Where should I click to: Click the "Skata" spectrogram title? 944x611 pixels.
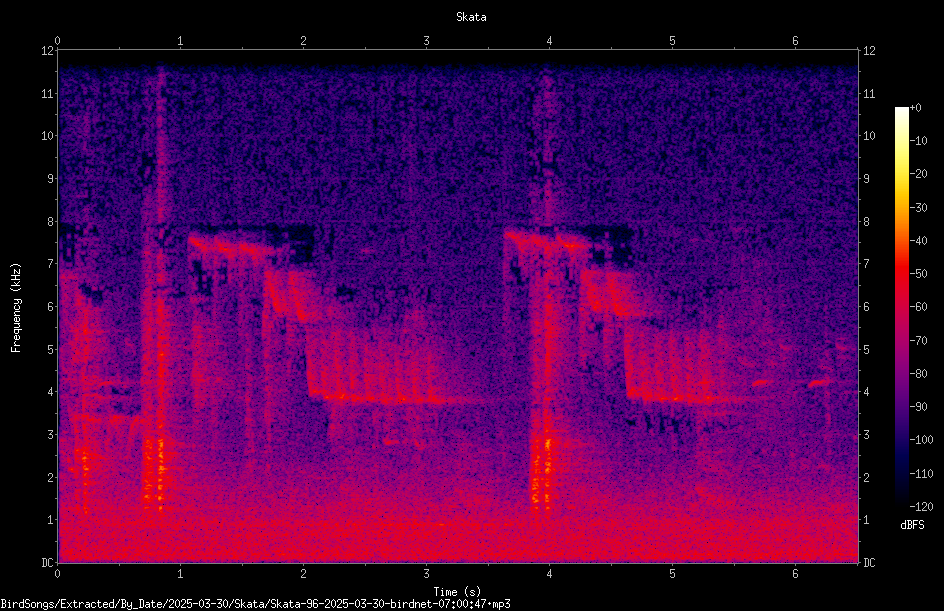[x=471, y=17]
